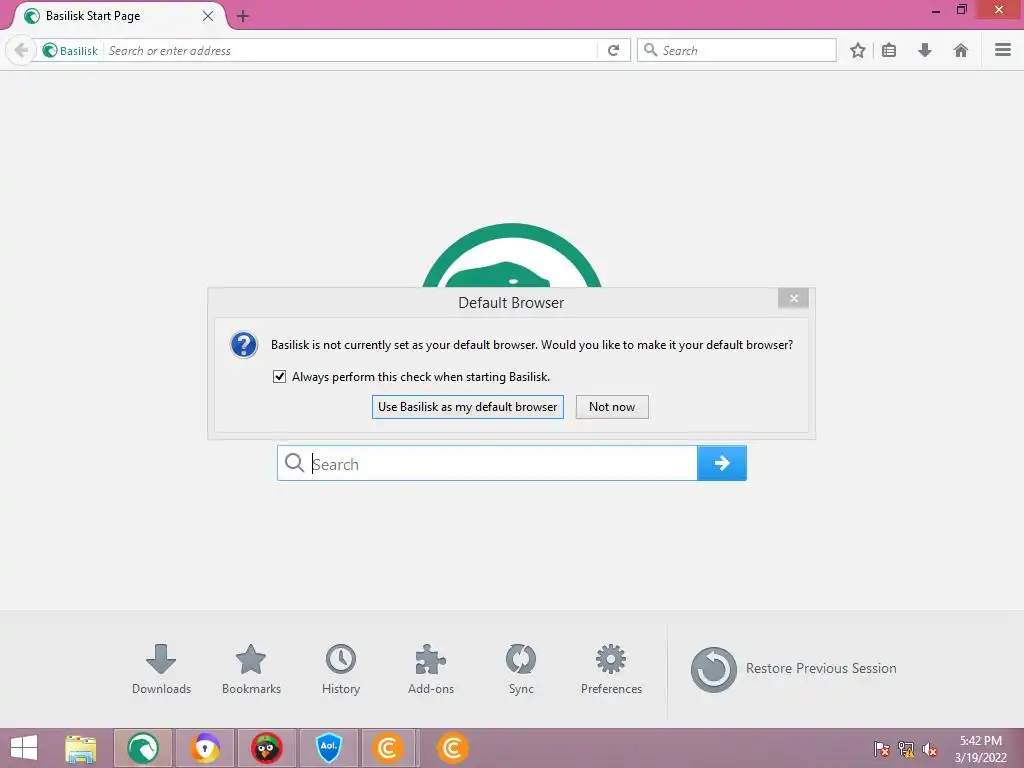Open the Windows Start button
Image resolution: width=1024 pixels, height=768 pixels.
[24, 748]
